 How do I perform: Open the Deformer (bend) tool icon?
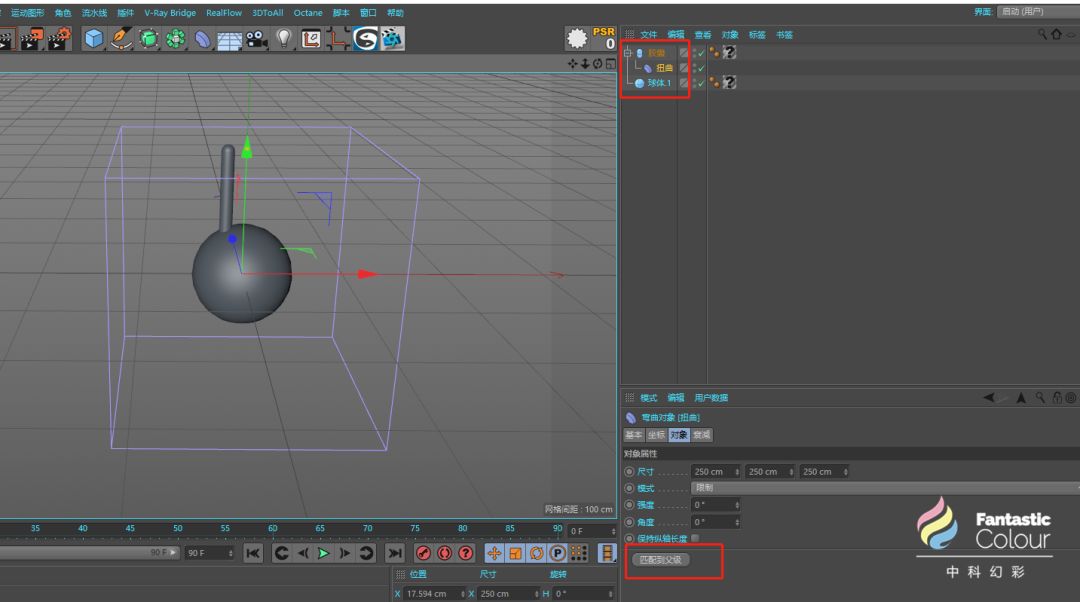point(202,38)
